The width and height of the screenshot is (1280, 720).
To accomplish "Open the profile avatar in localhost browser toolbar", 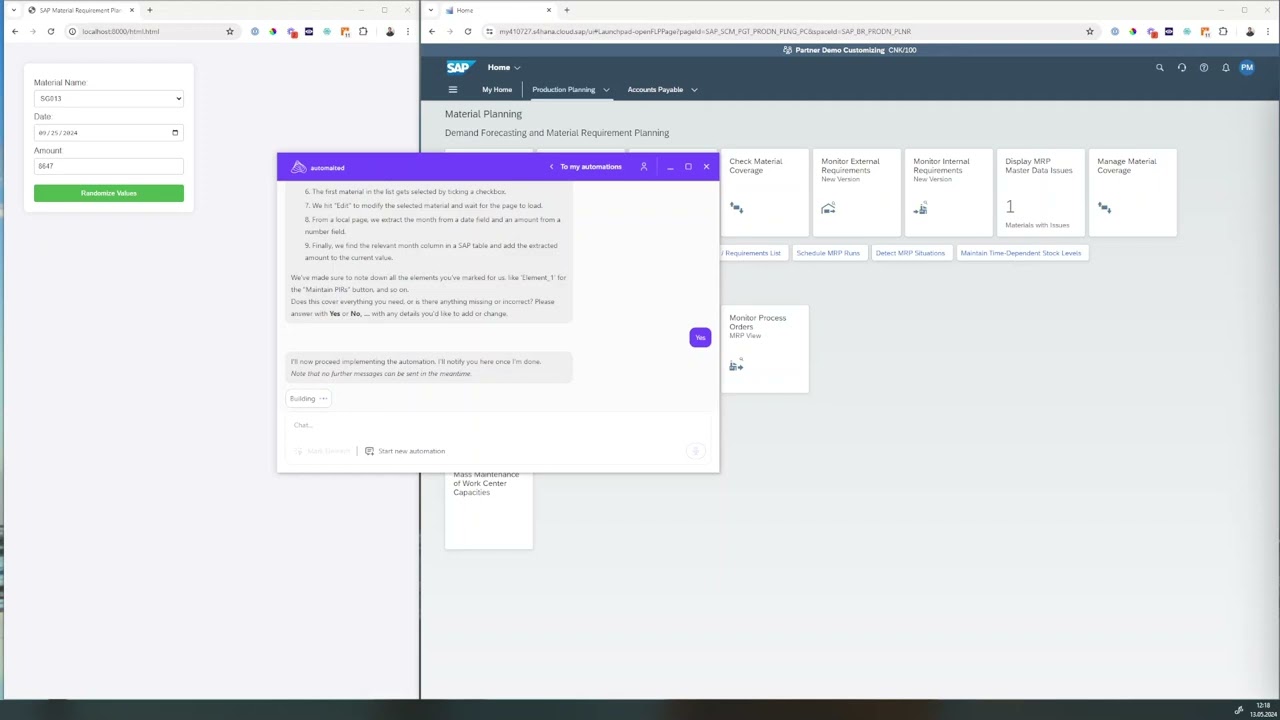I will pyautogui.click(x=389, y=31).
